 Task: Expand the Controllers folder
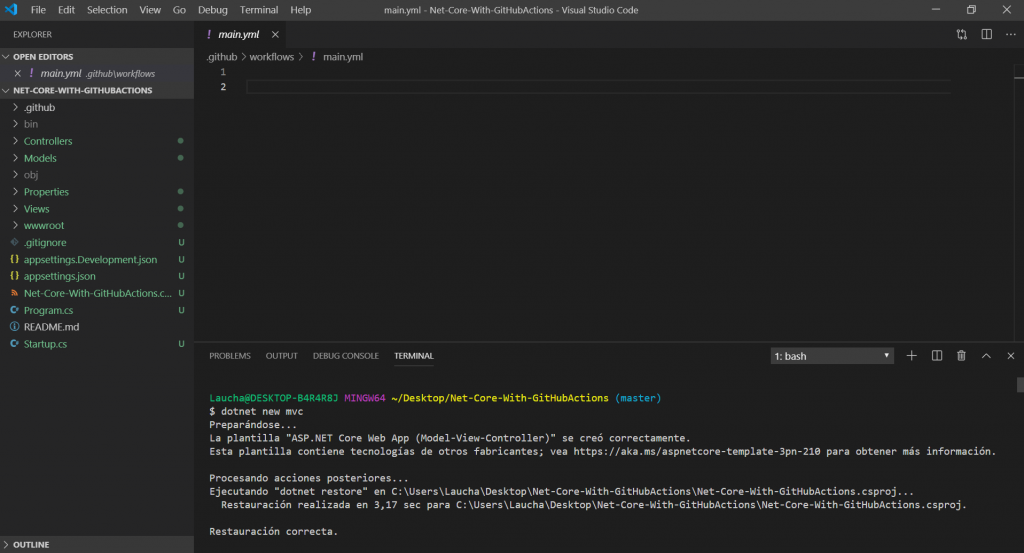point(15,141)
